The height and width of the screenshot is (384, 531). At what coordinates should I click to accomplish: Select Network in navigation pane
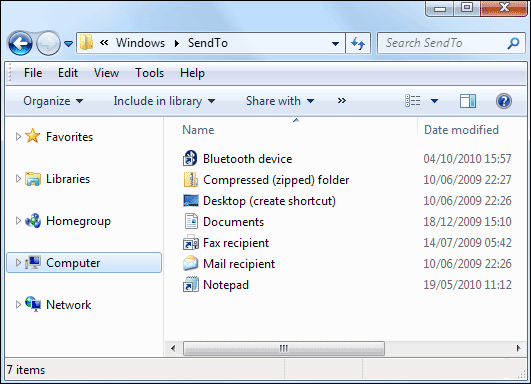tap(69, 305)
